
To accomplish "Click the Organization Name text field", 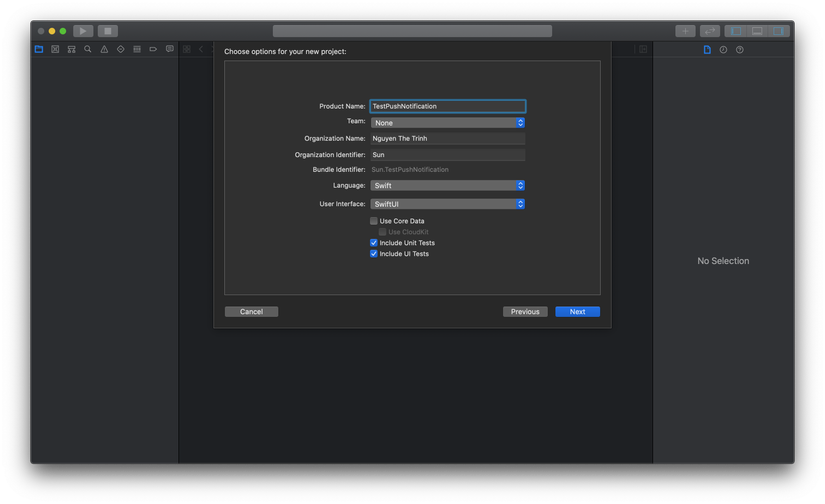I will pos(447,139).
